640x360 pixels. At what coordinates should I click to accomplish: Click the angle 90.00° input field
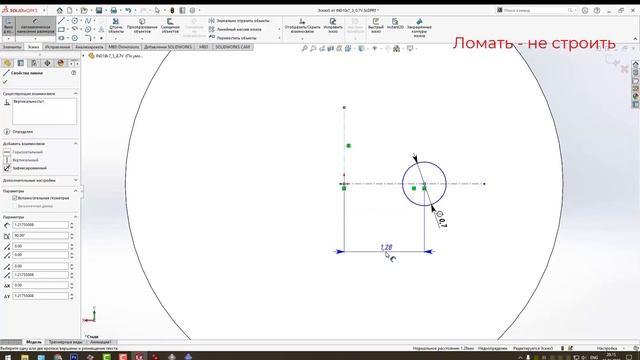click(40, 236)
